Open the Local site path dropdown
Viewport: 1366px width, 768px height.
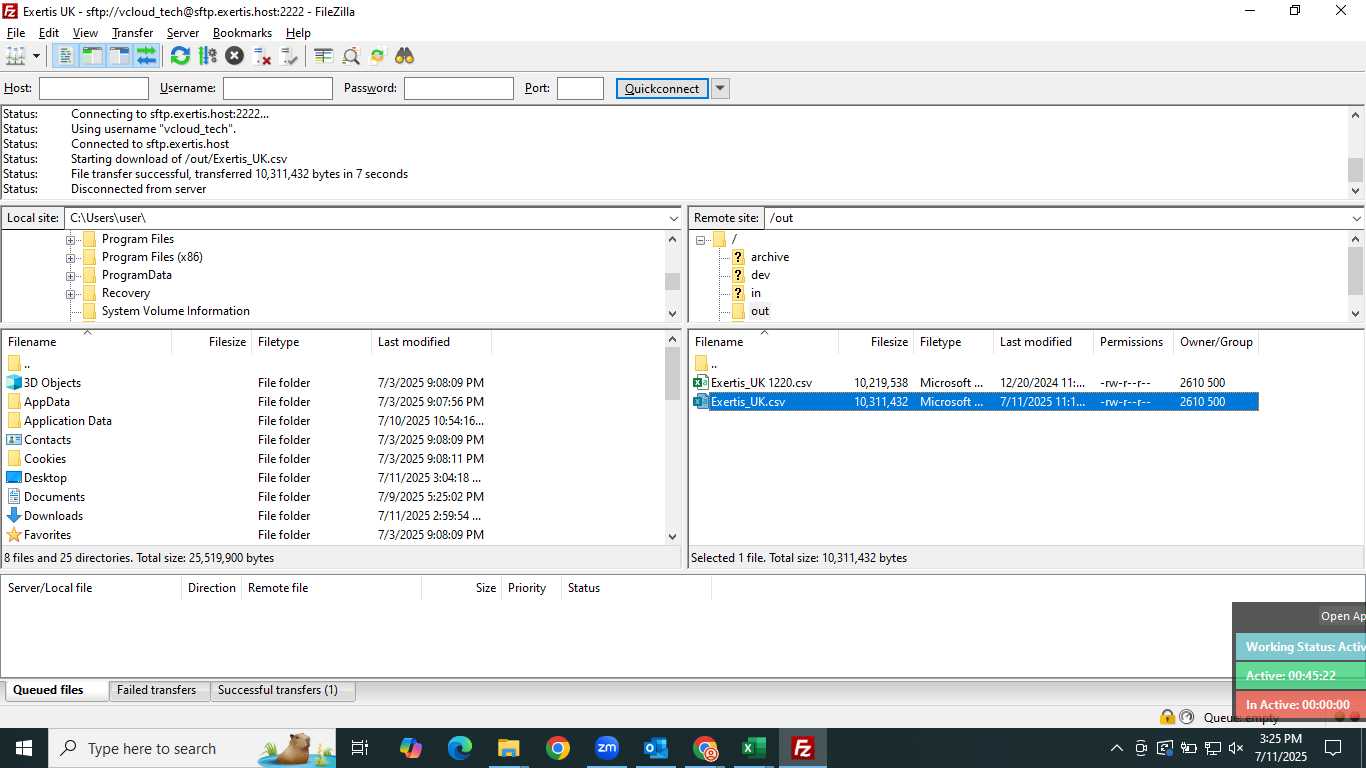pos(674,218)
